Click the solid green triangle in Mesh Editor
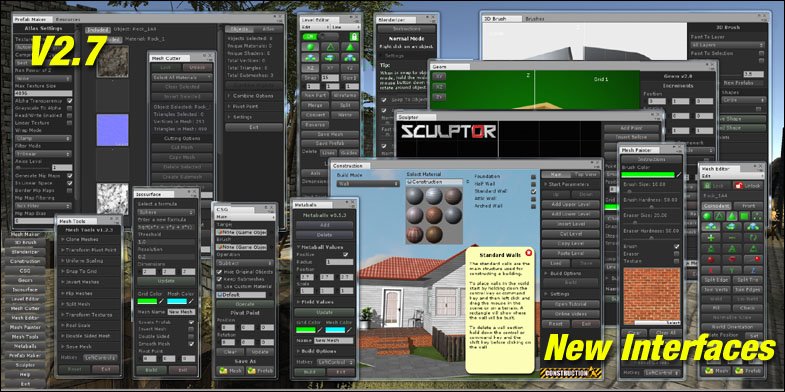 (x=732, y=216)
